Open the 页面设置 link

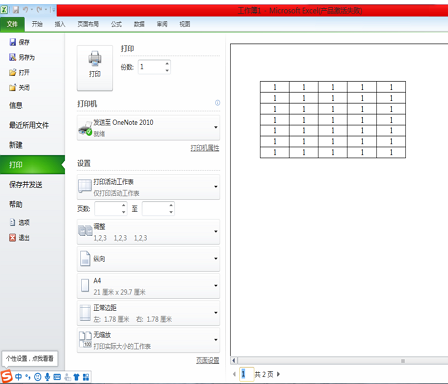(x=207, y=360)
